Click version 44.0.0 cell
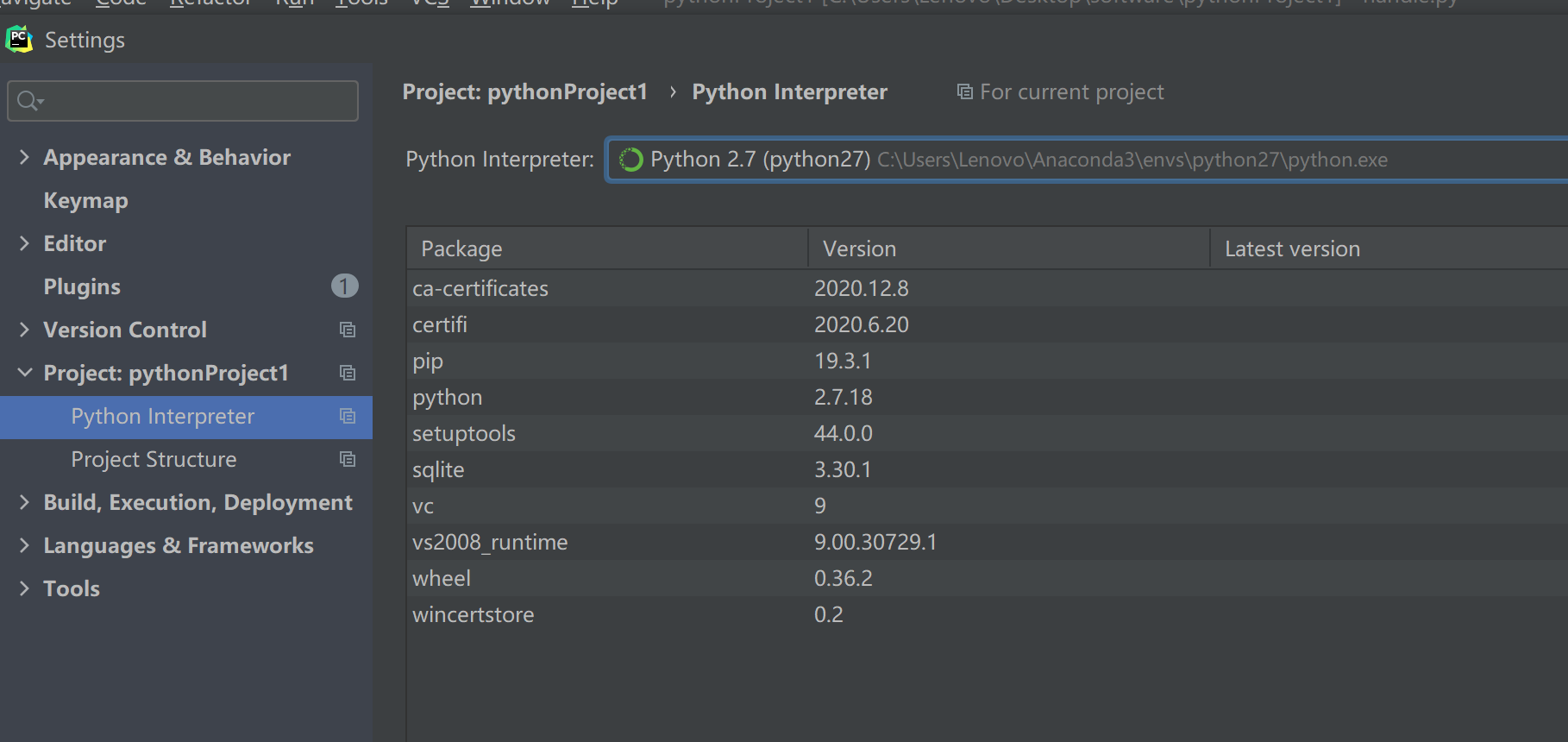This screenshot has height=742, width=1568. 844,433
